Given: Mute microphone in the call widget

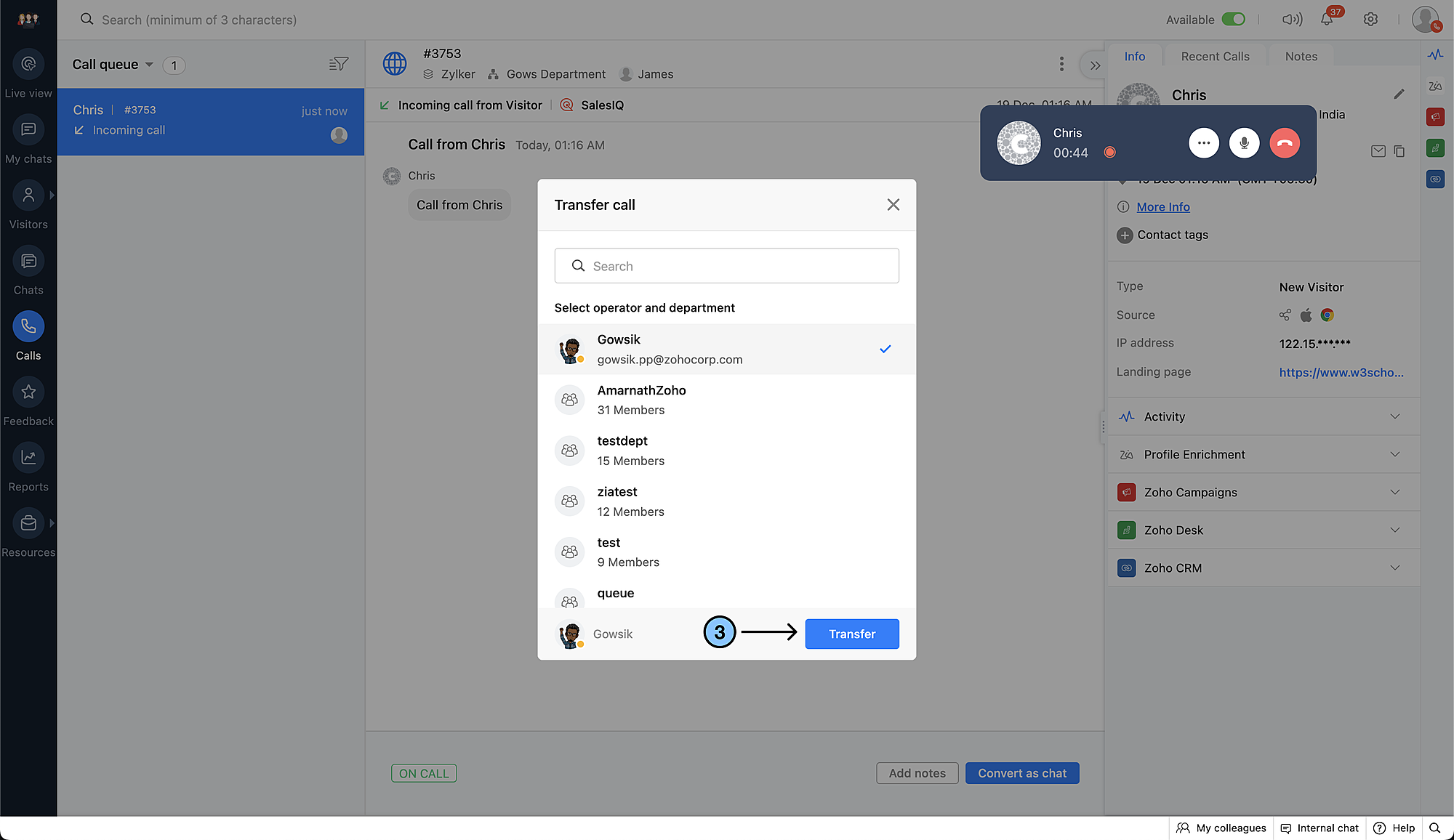Looking at the screenshot, I should (x=1244, y=143).
